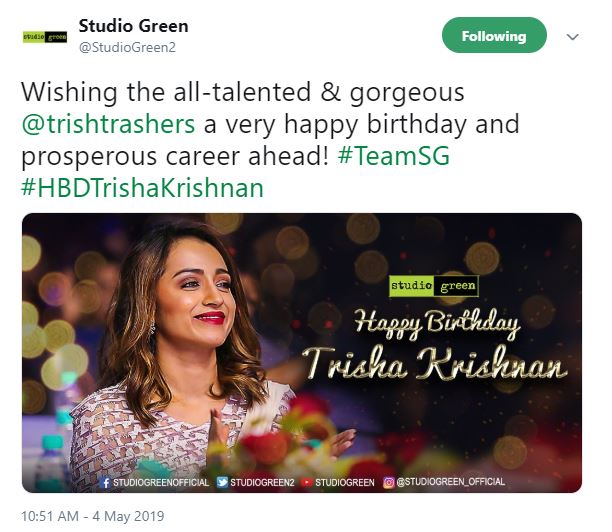Click the YouTube icon in image footer
The width and height of the screenshot is (612, 532).
307,483
